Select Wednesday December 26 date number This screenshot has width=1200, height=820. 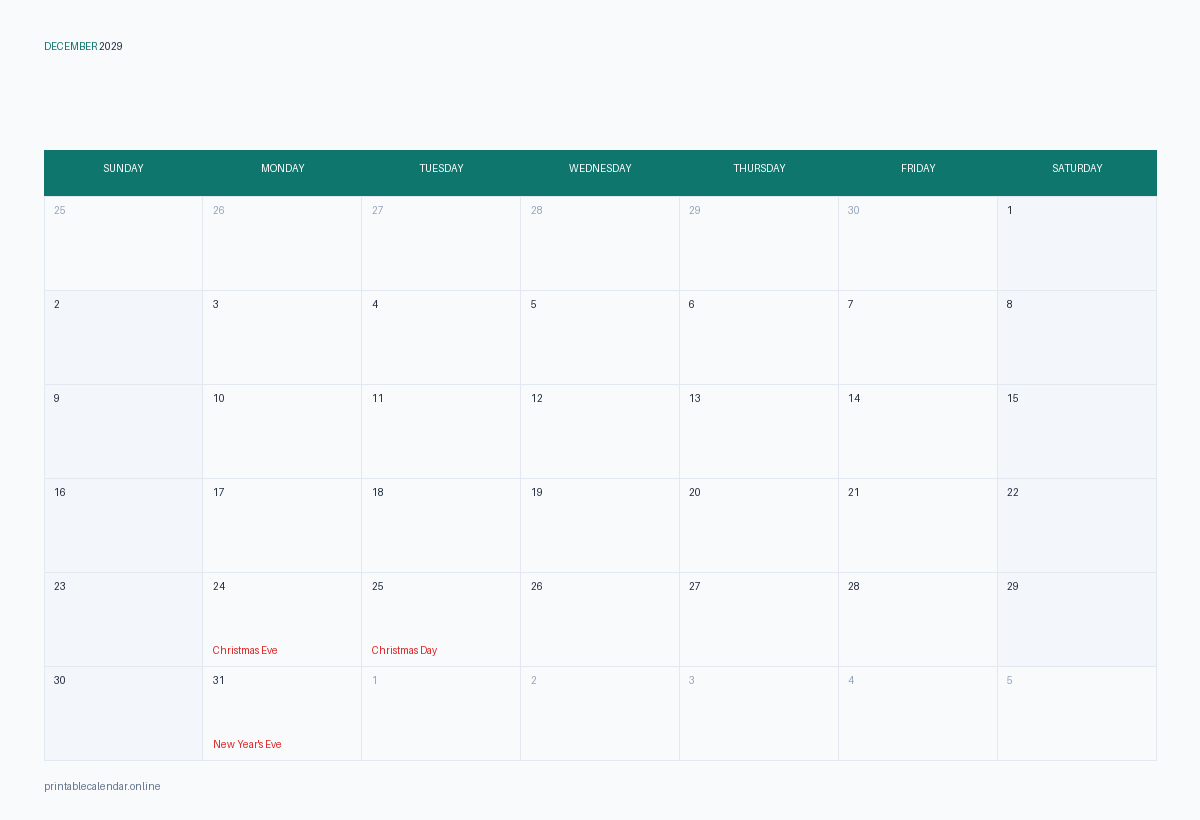[536, 586]
